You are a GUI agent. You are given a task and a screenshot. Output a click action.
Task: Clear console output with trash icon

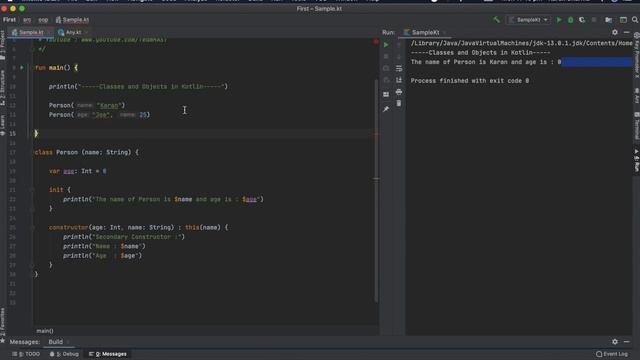(x=399, y=104)
